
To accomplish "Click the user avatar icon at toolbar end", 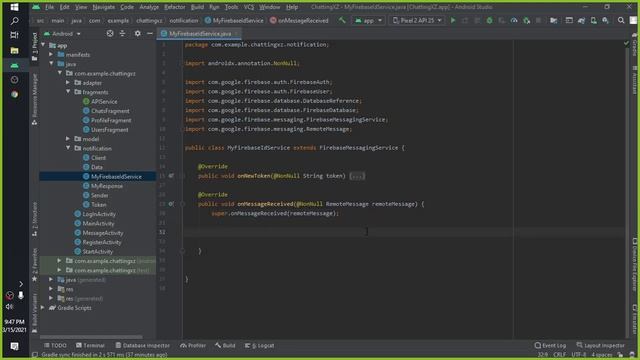I will pyautogui.click(x=633, y=20).
